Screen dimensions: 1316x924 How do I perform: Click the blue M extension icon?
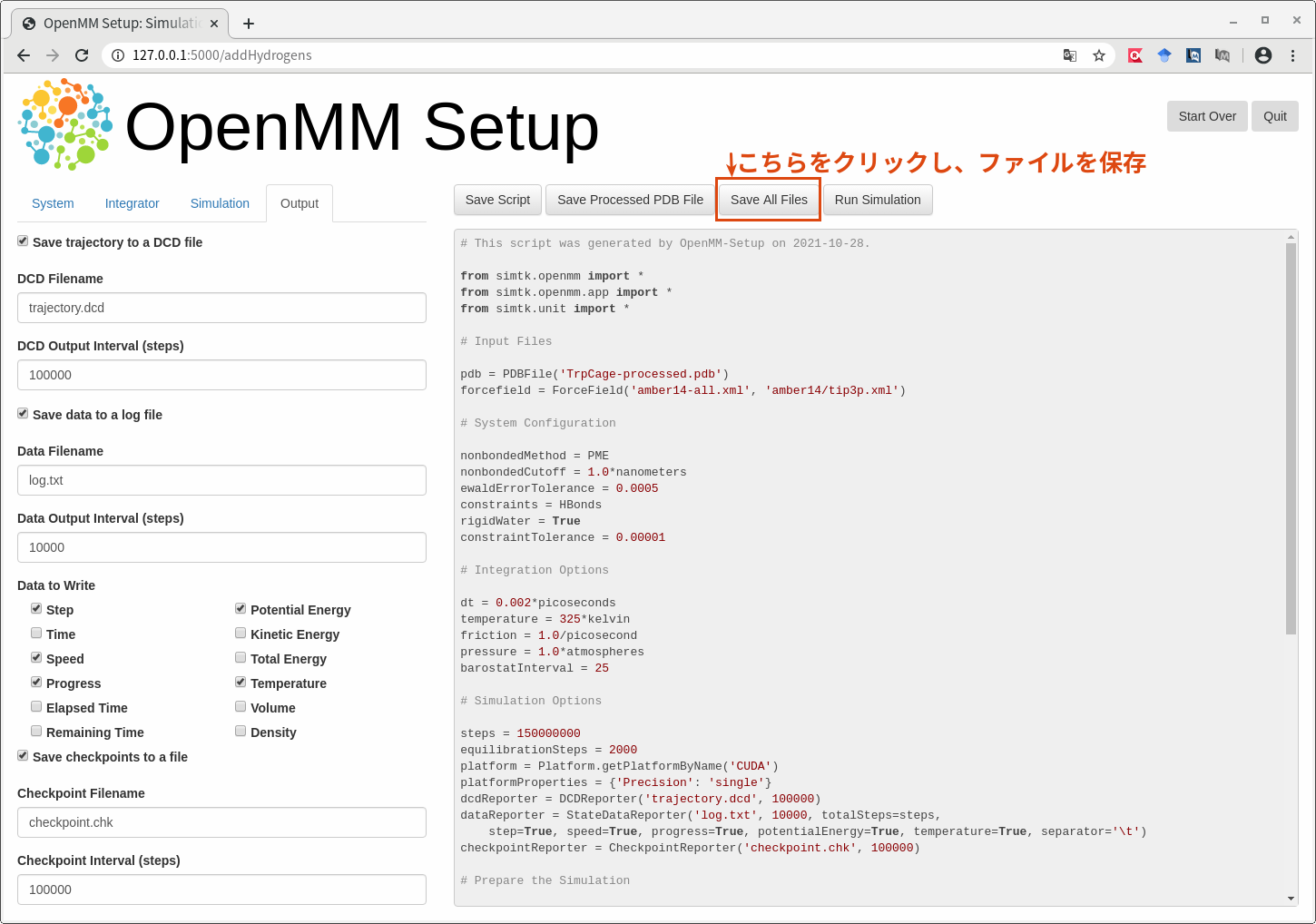(1193, 55)
